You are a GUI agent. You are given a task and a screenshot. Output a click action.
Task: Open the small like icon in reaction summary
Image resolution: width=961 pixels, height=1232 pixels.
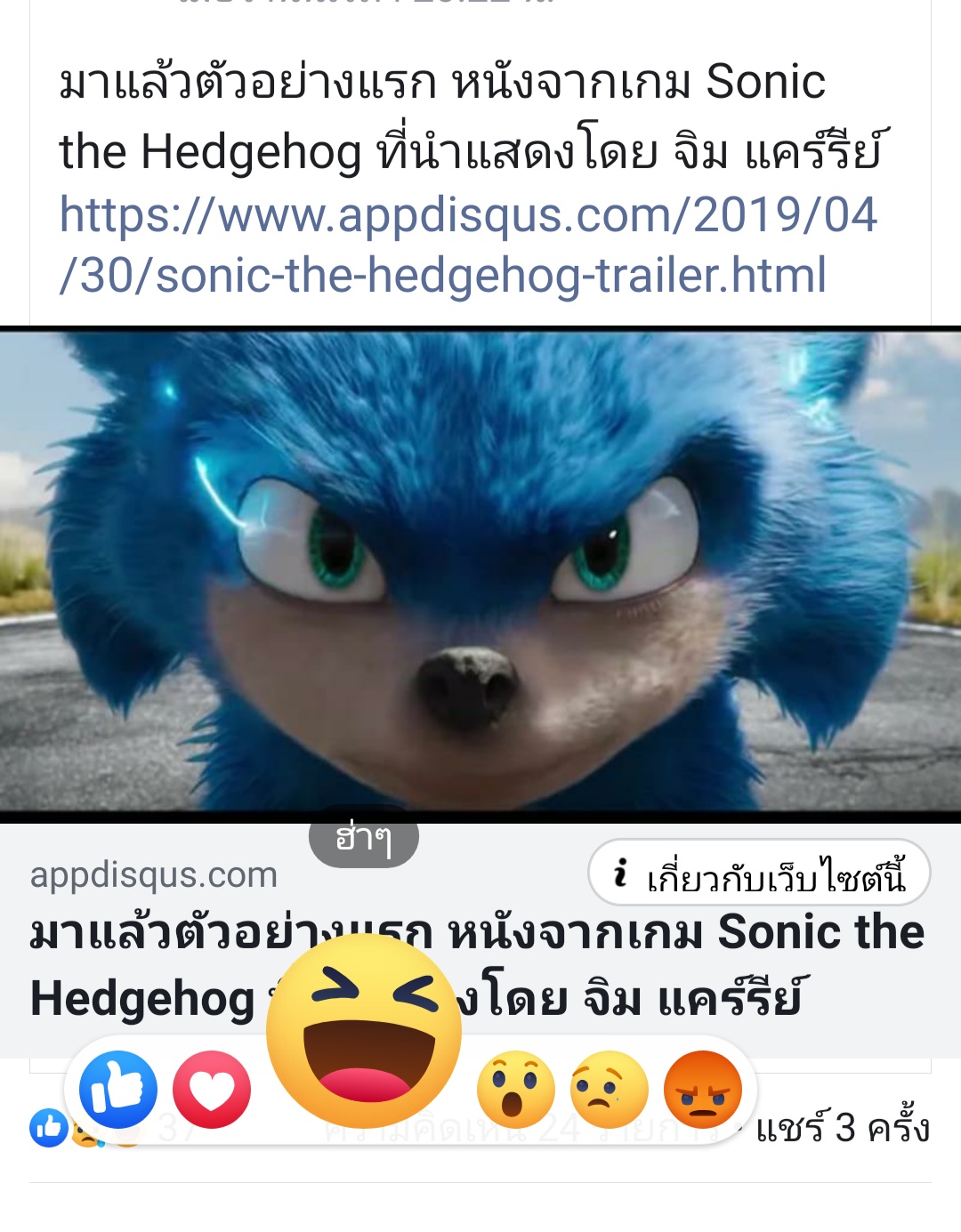coord(49,1128)
